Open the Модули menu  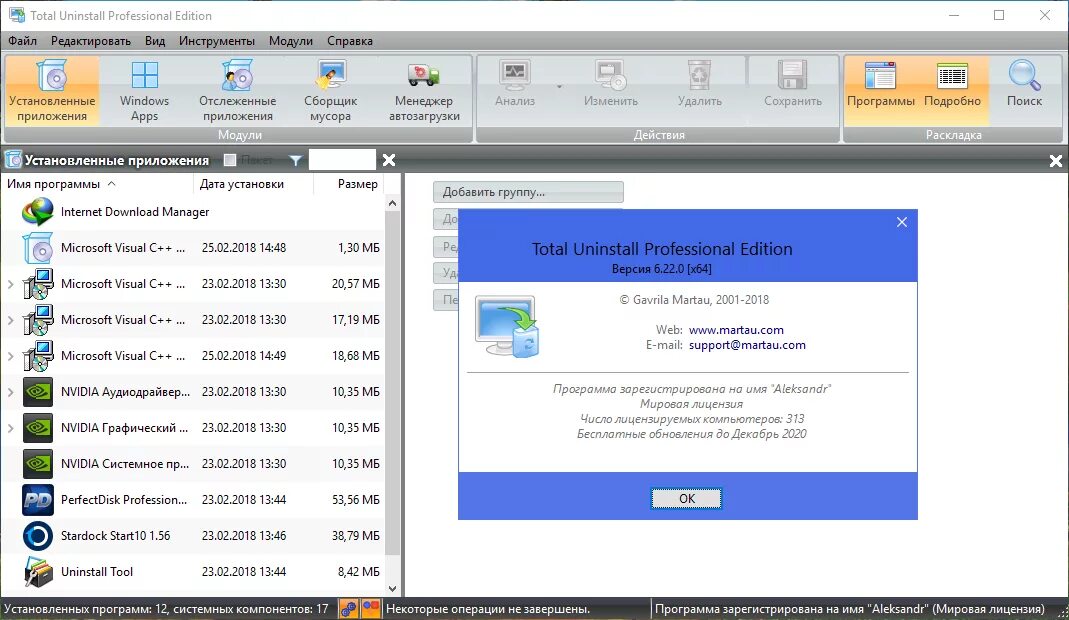coord(290,41)
